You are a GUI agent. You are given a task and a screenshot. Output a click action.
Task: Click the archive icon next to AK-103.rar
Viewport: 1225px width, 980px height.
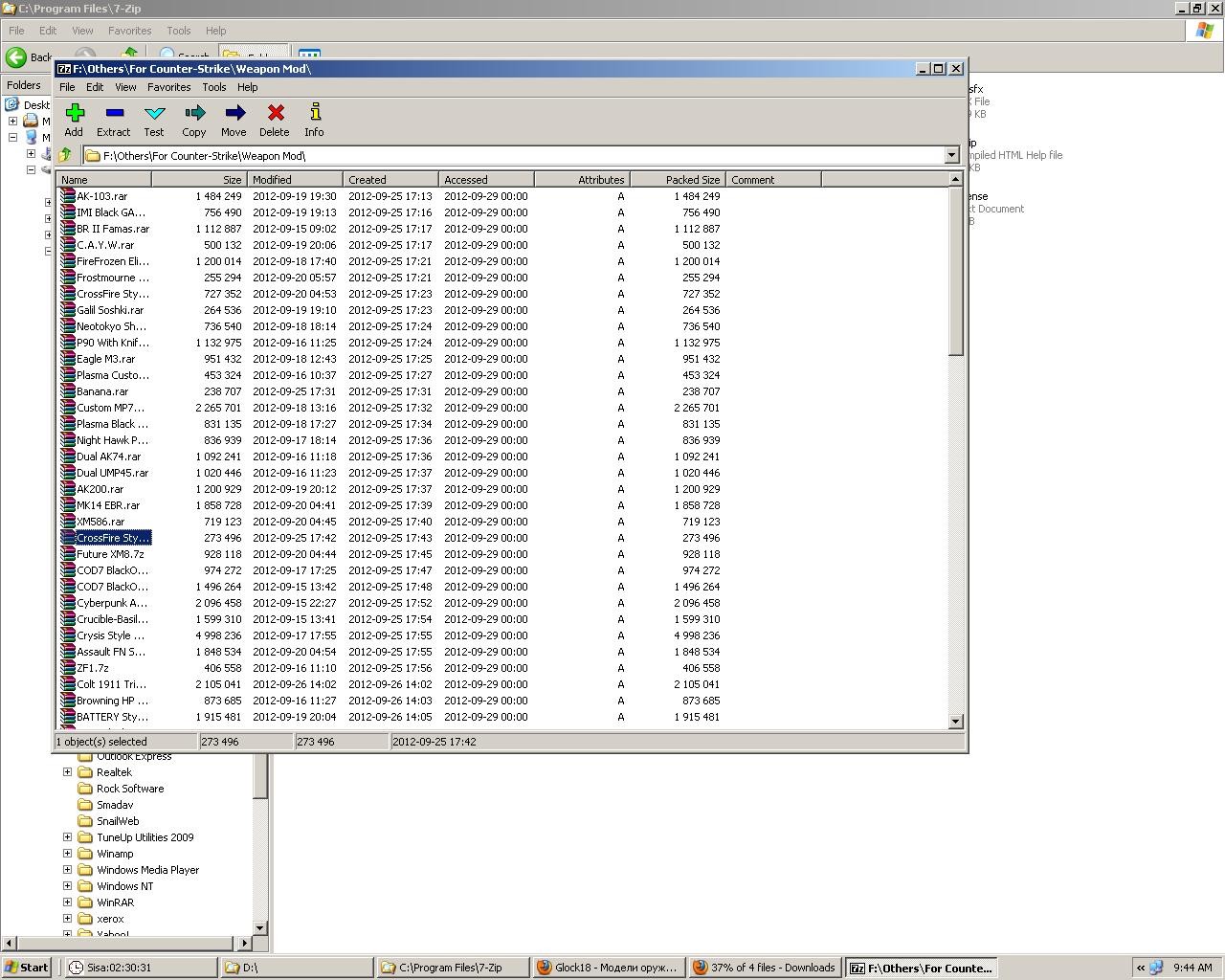tap(68, 196)
